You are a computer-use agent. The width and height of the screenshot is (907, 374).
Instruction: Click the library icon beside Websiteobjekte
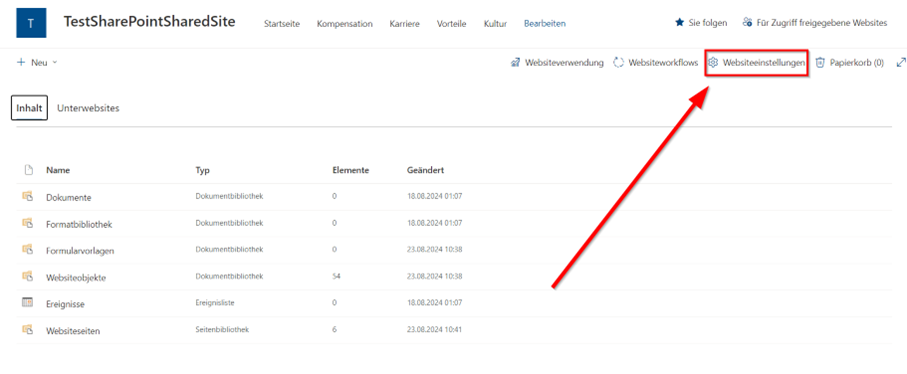[x=27, y=276]
